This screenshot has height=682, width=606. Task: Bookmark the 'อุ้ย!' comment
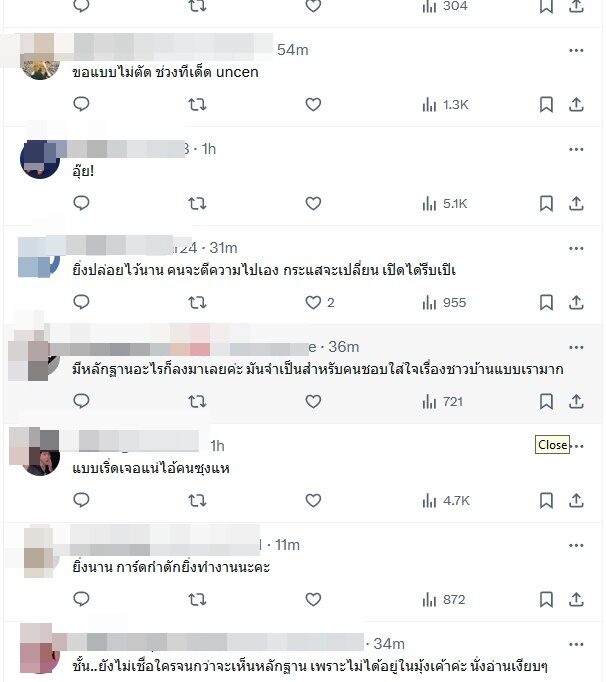[546, 204]
